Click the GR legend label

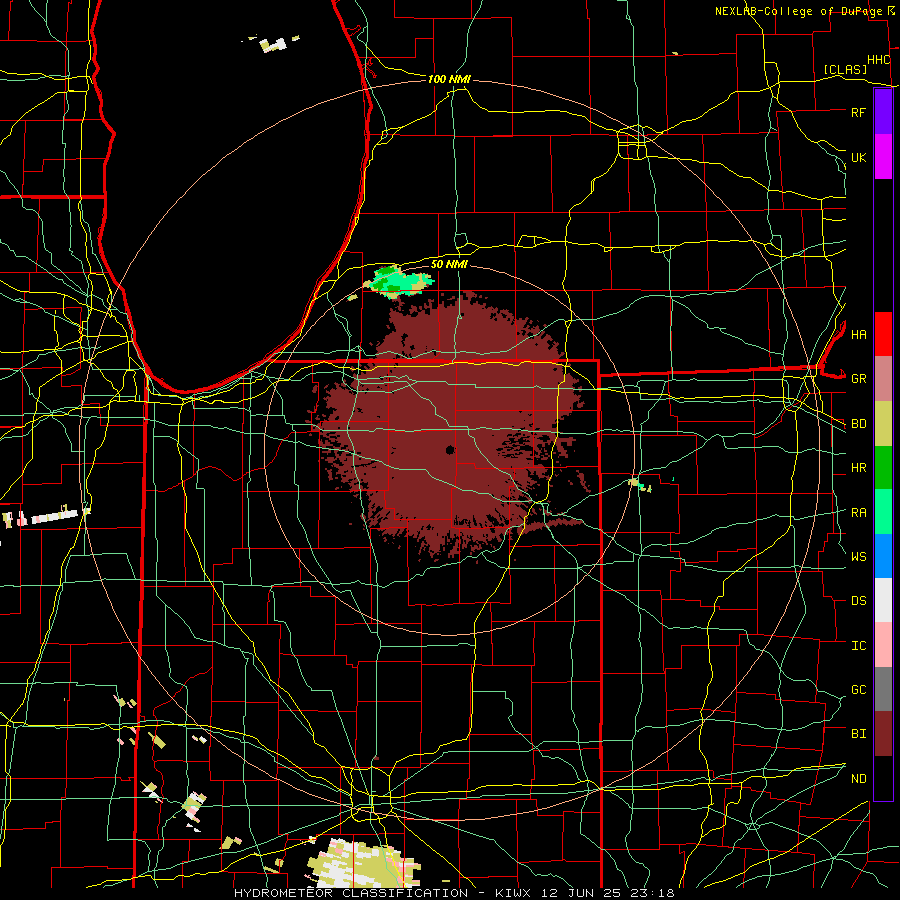point(858,379)
